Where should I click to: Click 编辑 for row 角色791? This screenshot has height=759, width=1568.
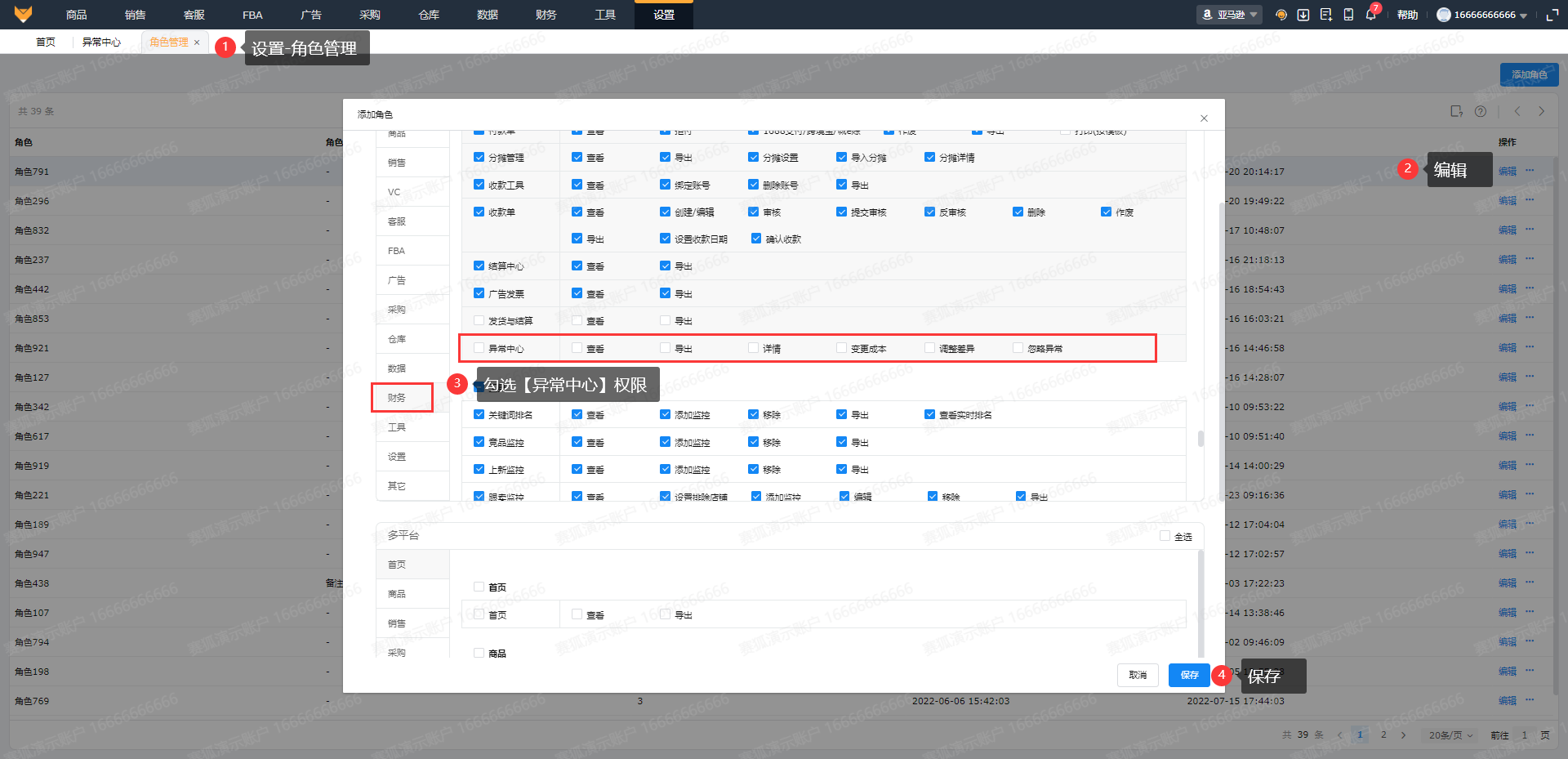1508,172
